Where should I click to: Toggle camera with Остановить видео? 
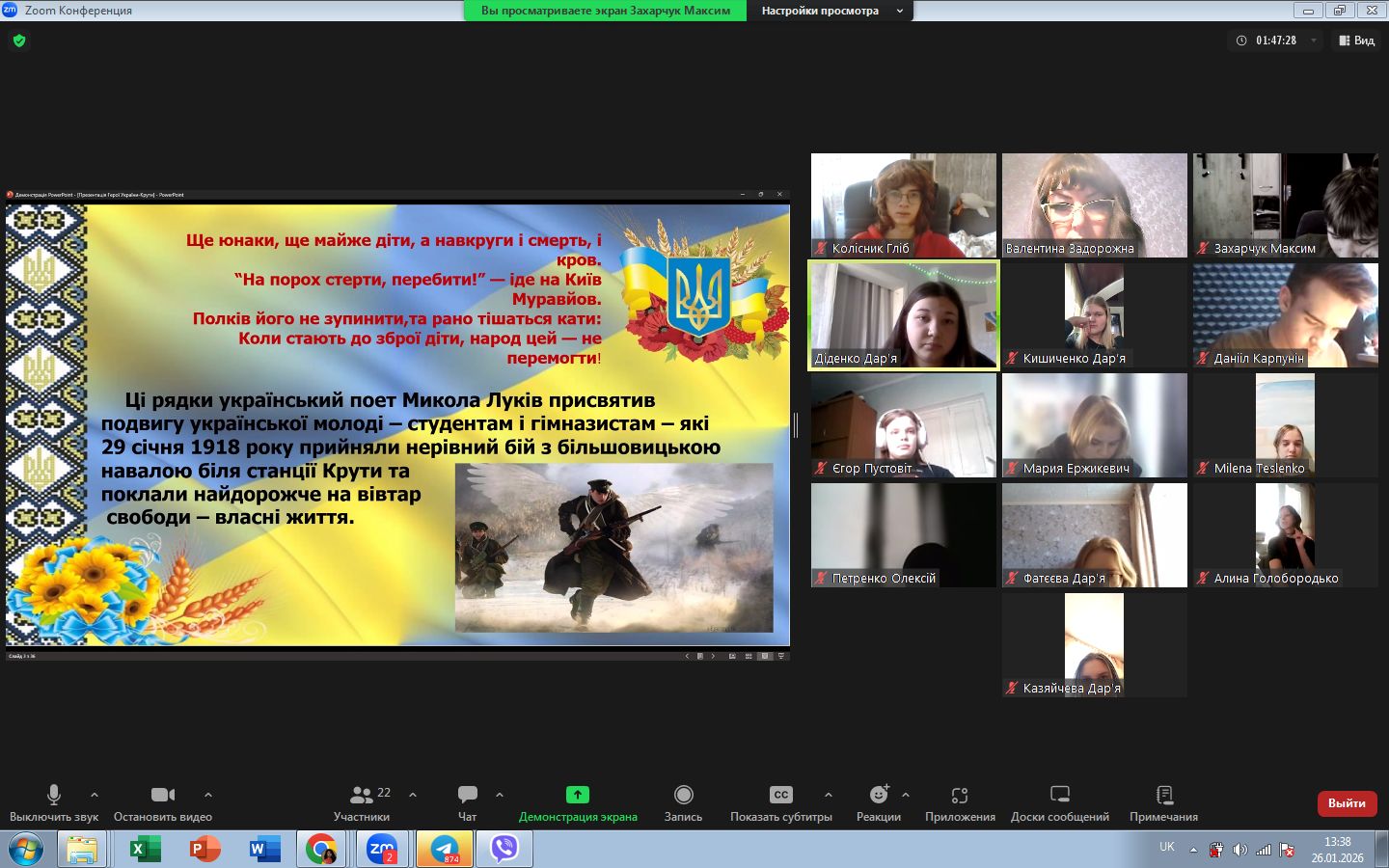(x=163, y=801)
